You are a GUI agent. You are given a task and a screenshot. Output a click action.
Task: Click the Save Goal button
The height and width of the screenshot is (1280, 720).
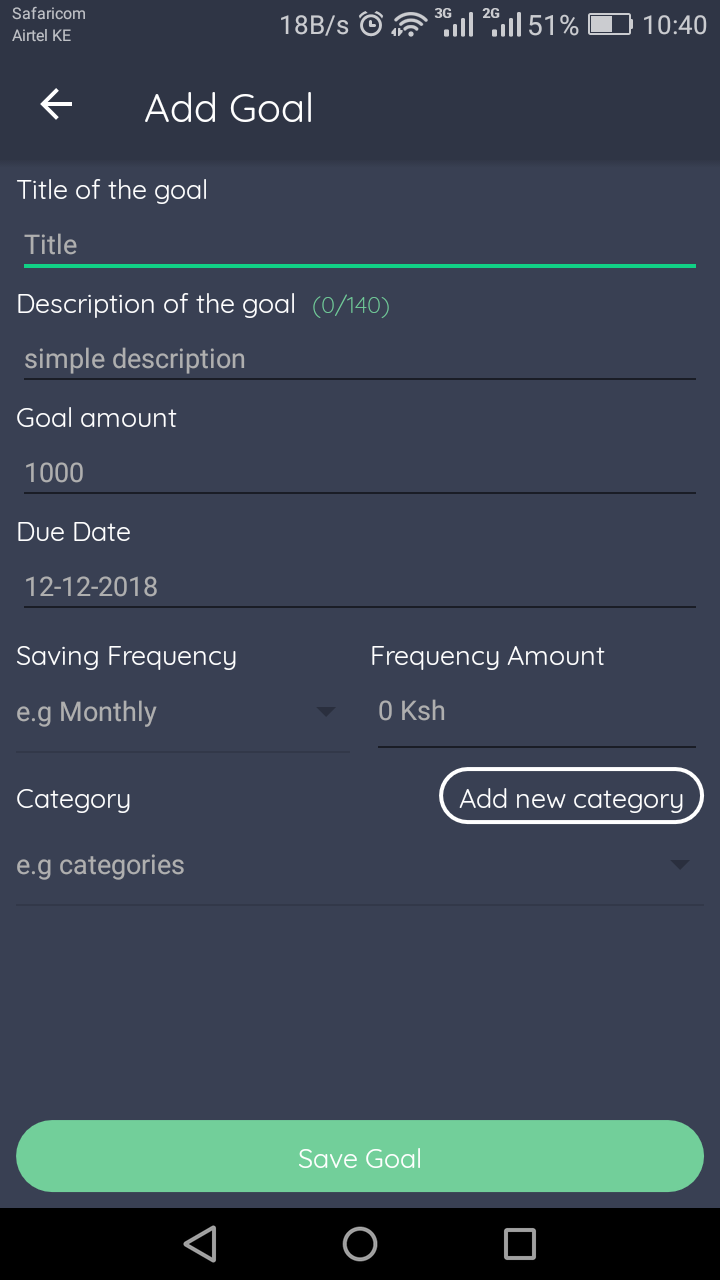click(x=360, y=1156)
